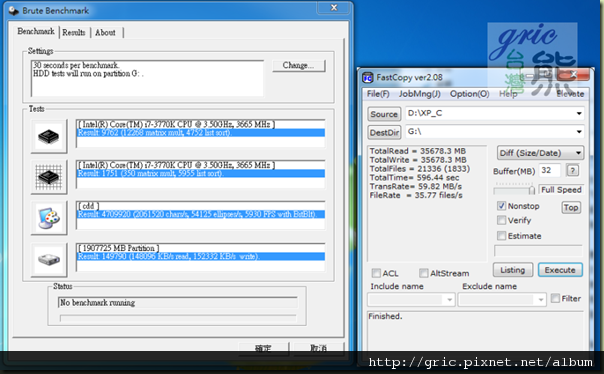The width and height of the screenshot is (604, 374).
Task: Open the Diff (Size/Date) copy mode dropdown
Action: click(x=540, y=153)
